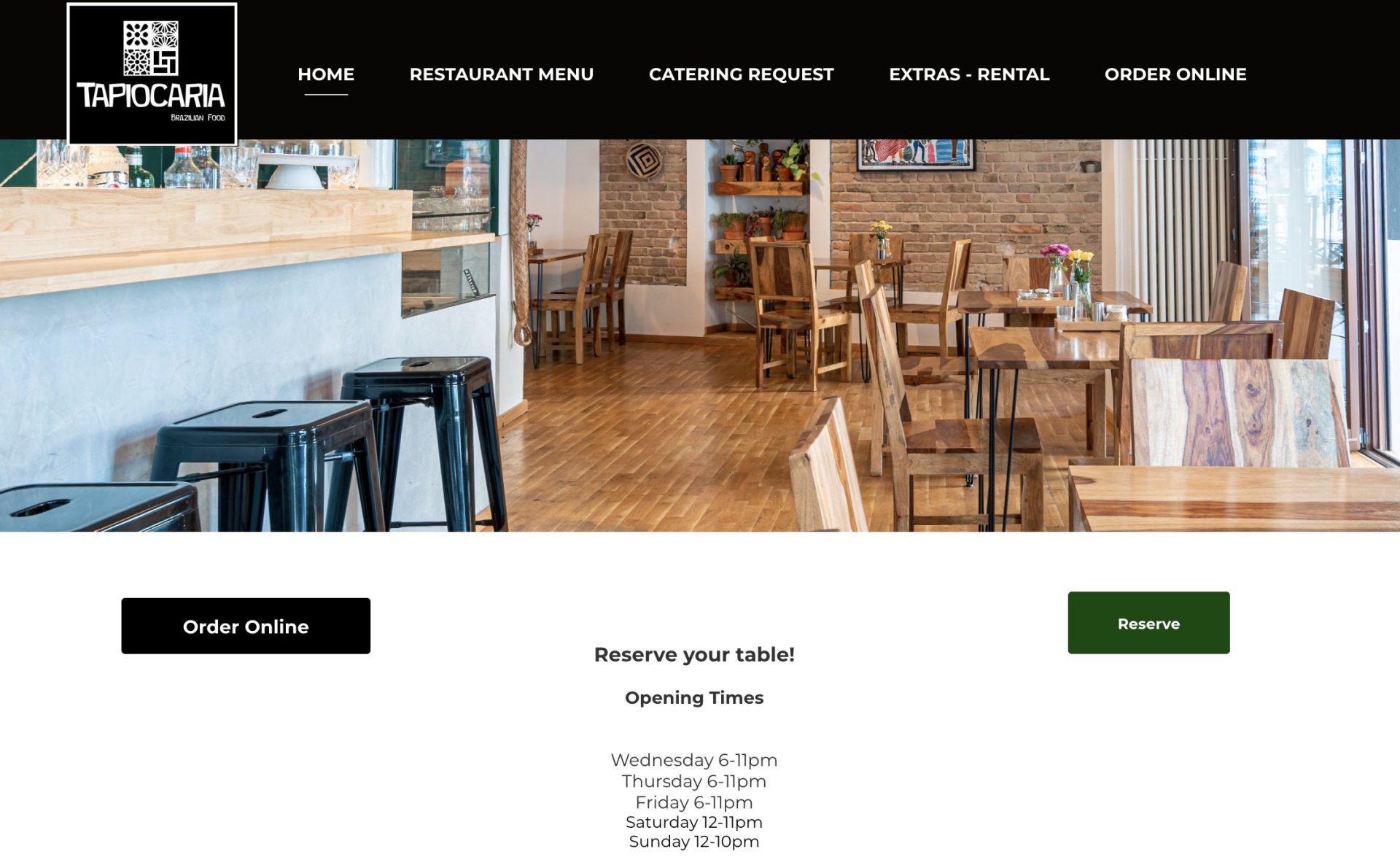Viewport: 1400px width, 857px height.
Task: Click the Opening Times heading
Action: click(694, 698)
